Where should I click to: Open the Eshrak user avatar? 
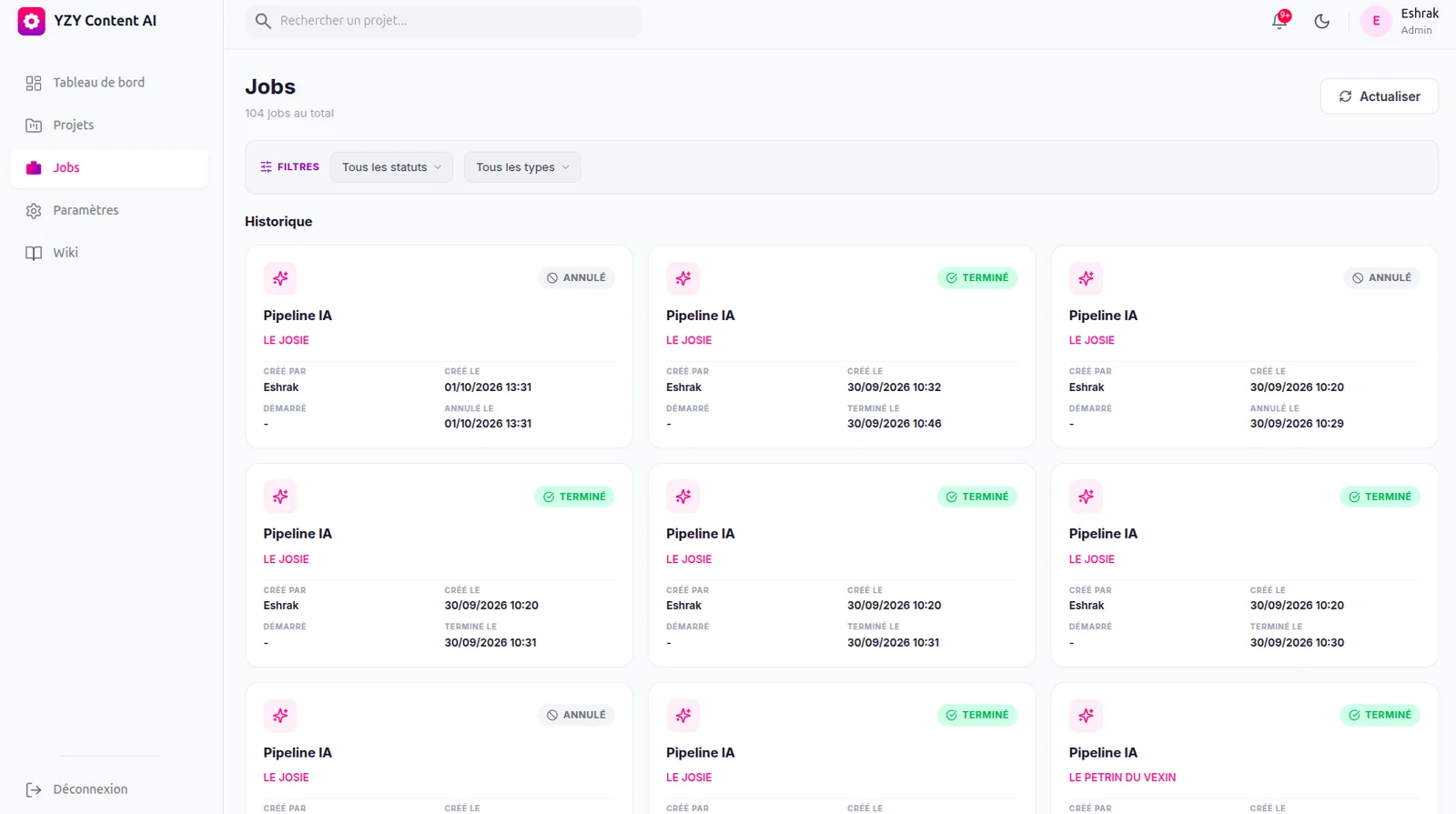coord(1376,21)
